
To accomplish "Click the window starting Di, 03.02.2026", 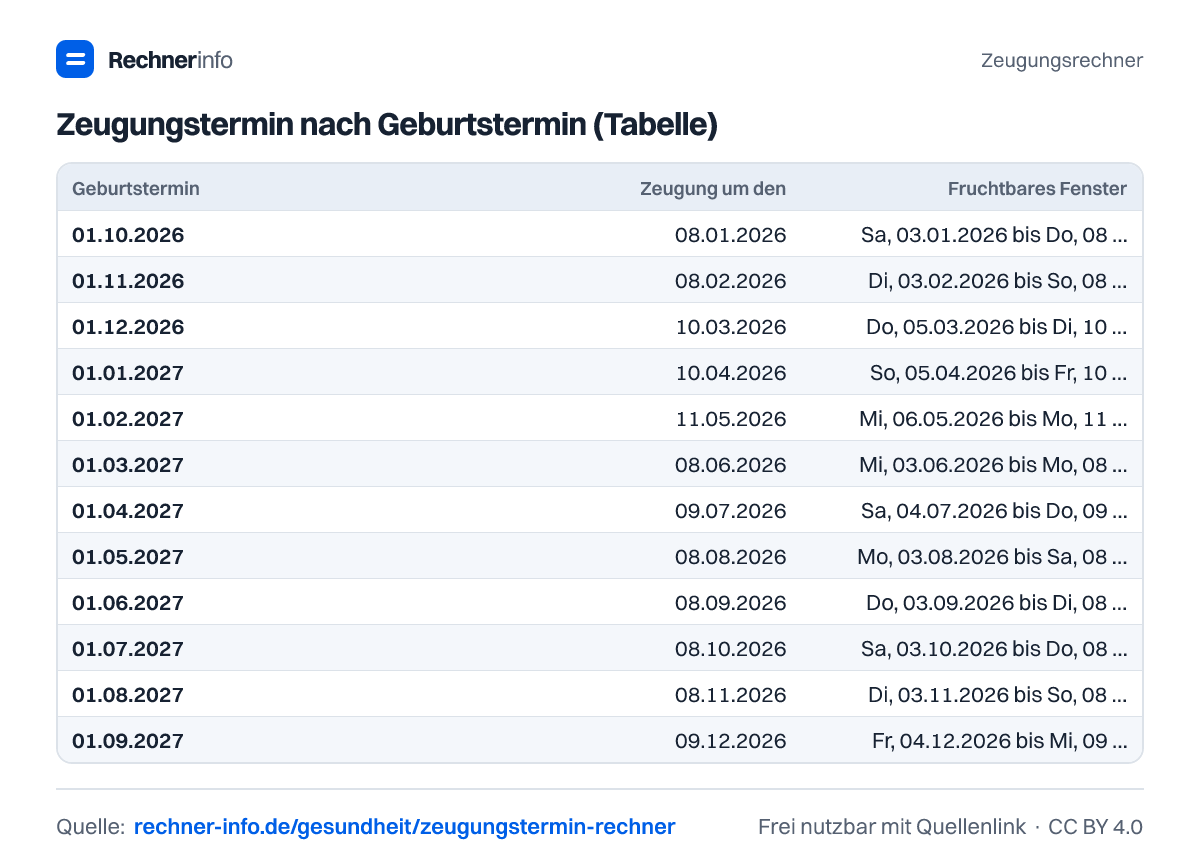I will [x=997, y=281].
